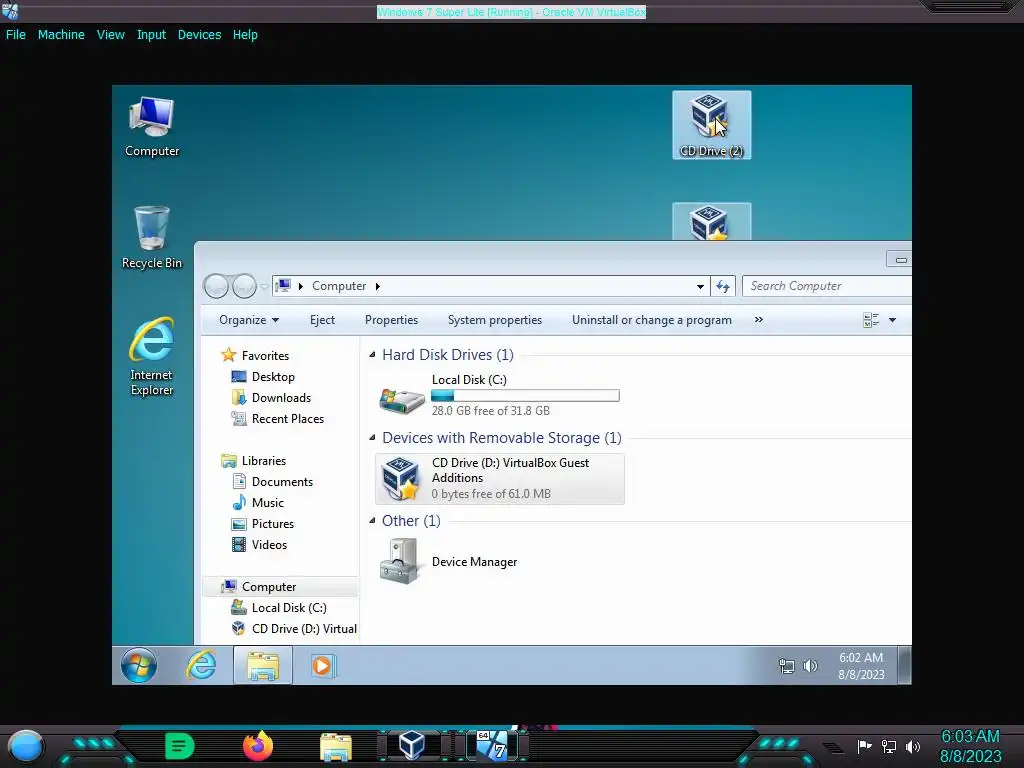Click the Windows 7 VM host taskbar icon

click(x=492, y=745)
